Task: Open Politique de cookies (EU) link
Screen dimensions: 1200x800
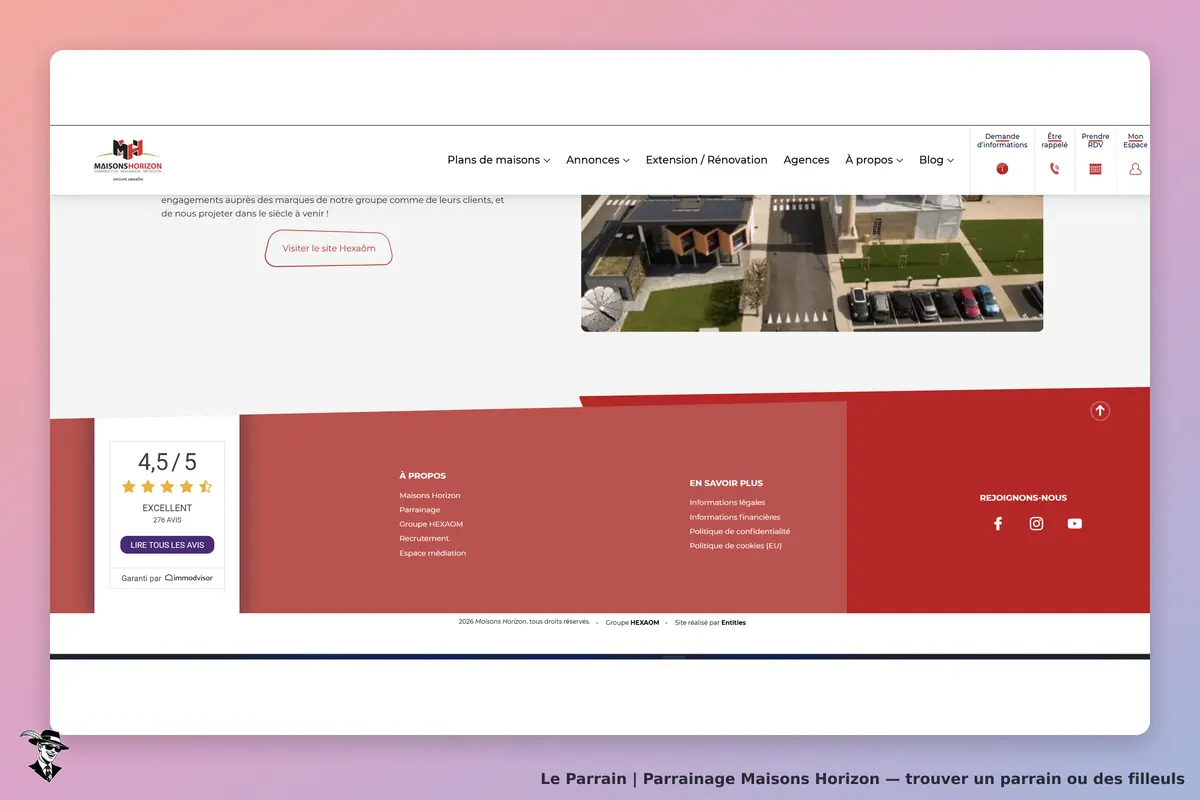Action: 735,546
